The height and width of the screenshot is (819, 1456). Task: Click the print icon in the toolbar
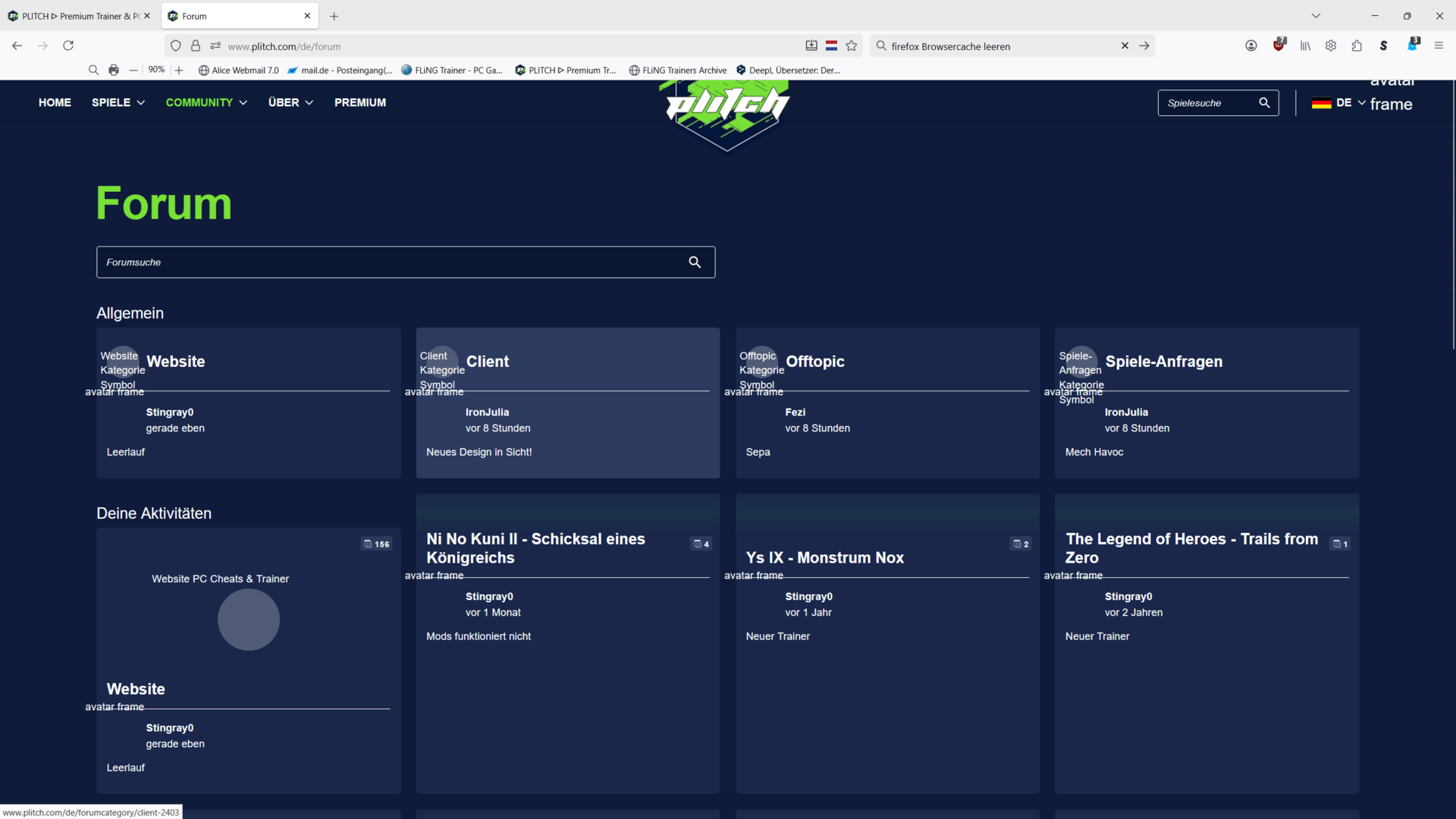point(114,70)
